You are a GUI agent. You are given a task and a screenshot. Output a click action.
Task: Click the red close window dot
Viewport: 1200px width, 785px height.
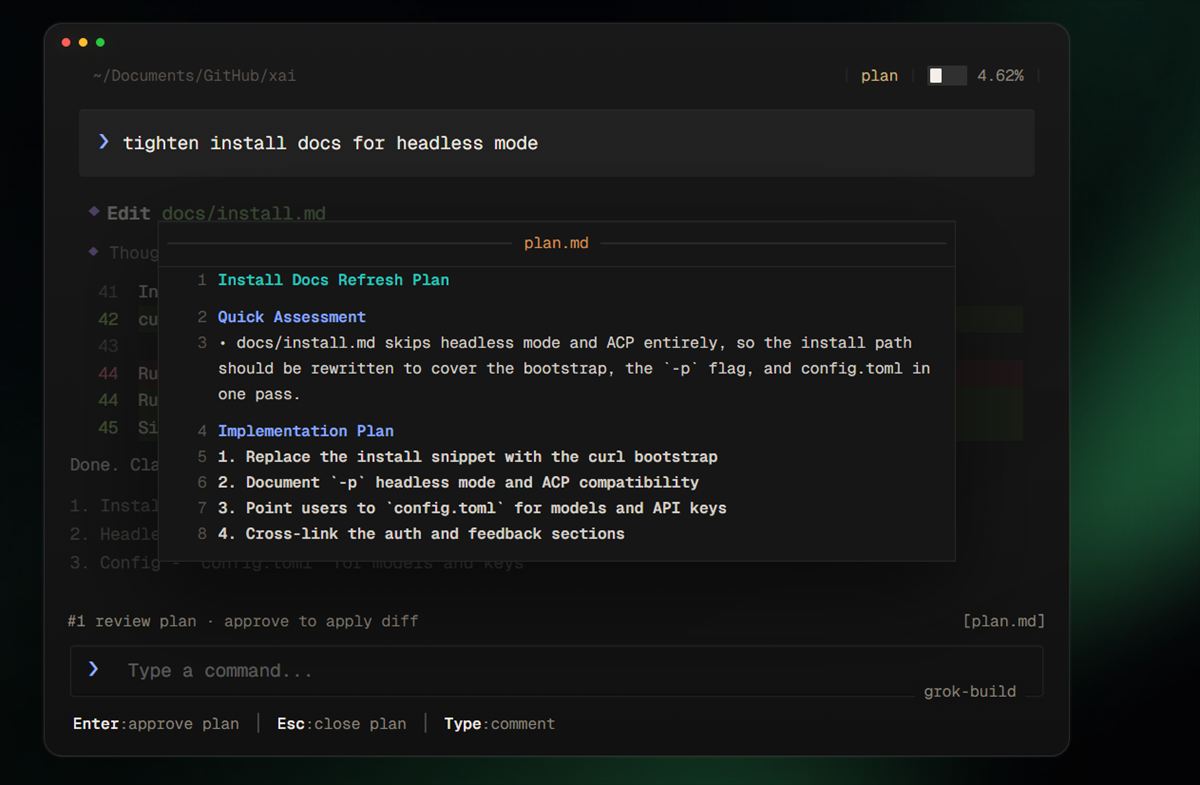pyautogui.click(x=66, y=43)
